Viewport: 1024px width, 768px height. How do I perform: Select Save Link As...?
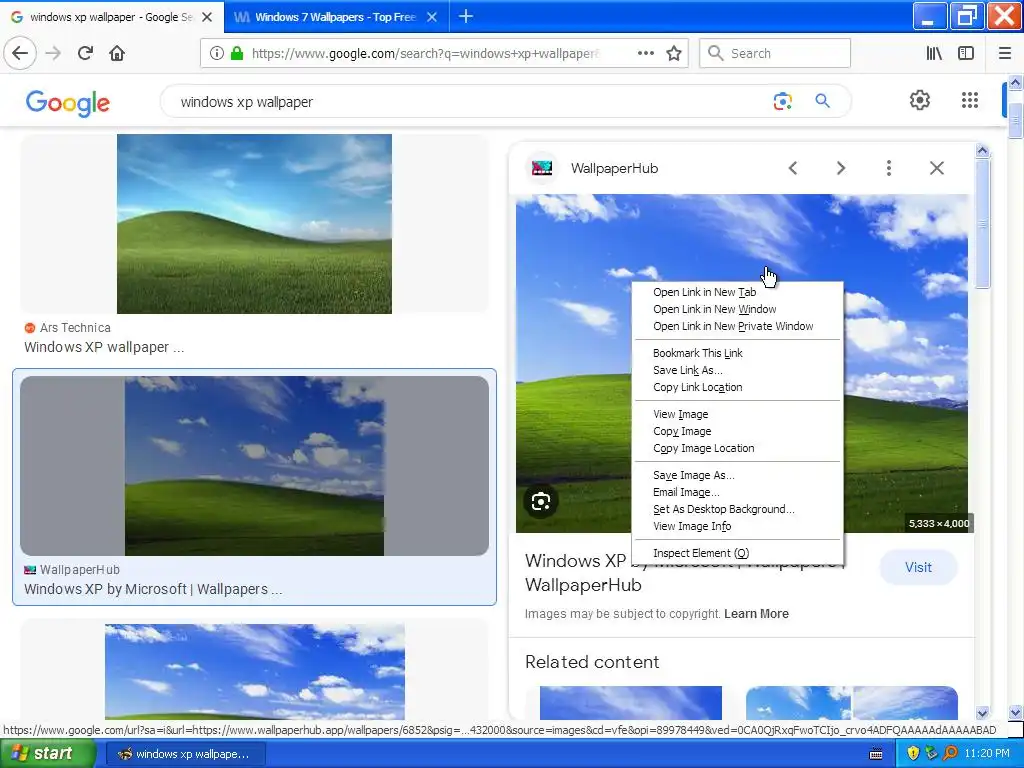(x=738, y=370)
